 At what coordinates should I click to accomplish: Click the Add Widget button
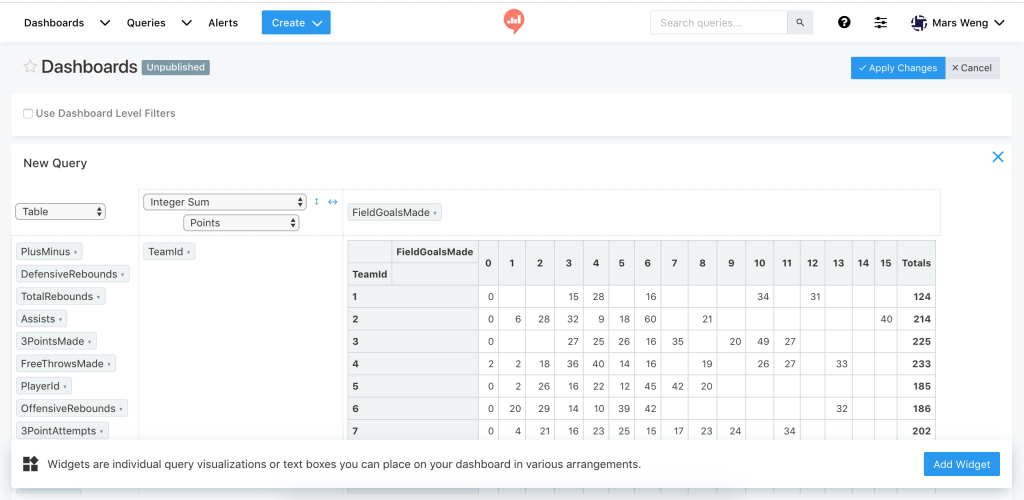point(961,464)
